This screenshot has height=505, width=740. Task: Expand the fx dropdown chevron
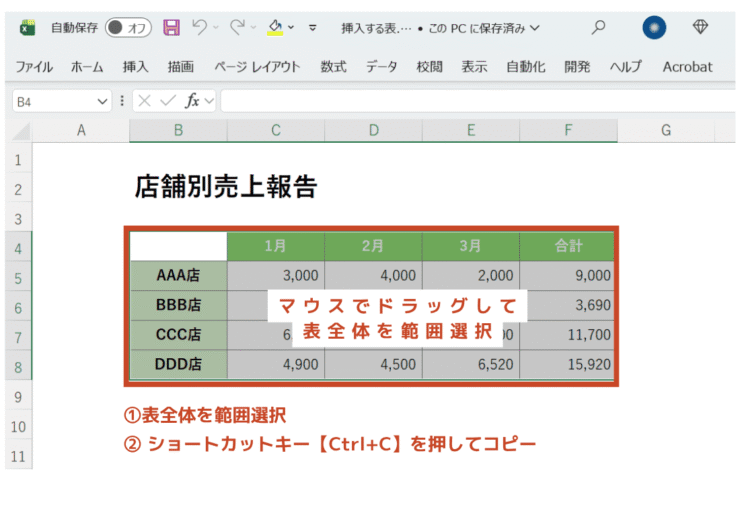tap(209, 101)
